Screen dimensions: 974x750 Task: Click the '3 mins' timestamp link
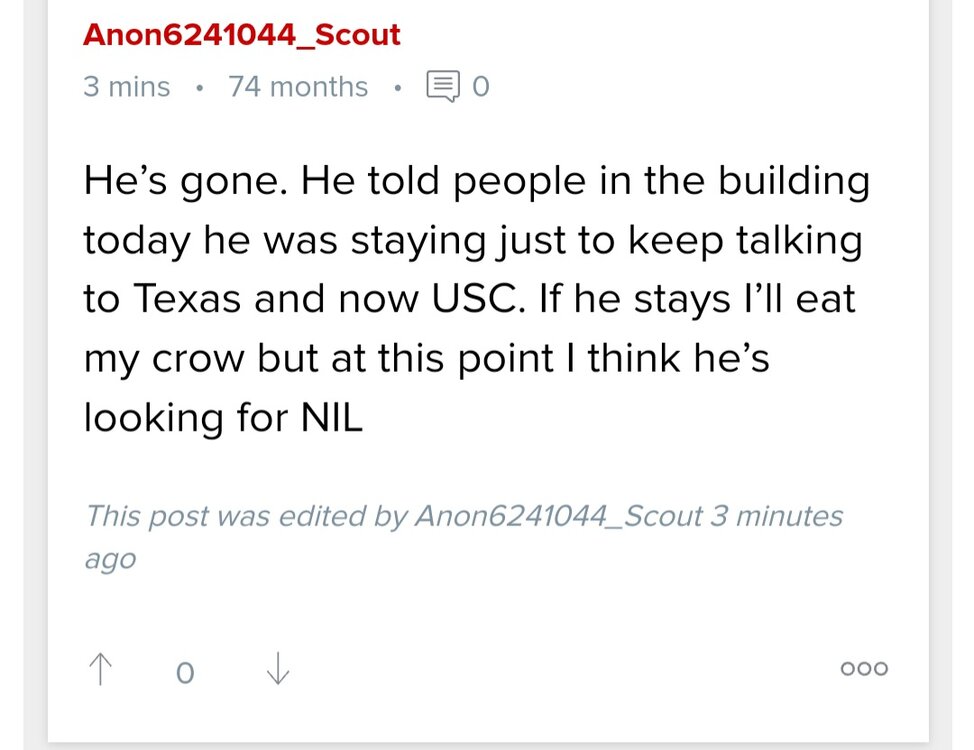click(x=125, y=86)
